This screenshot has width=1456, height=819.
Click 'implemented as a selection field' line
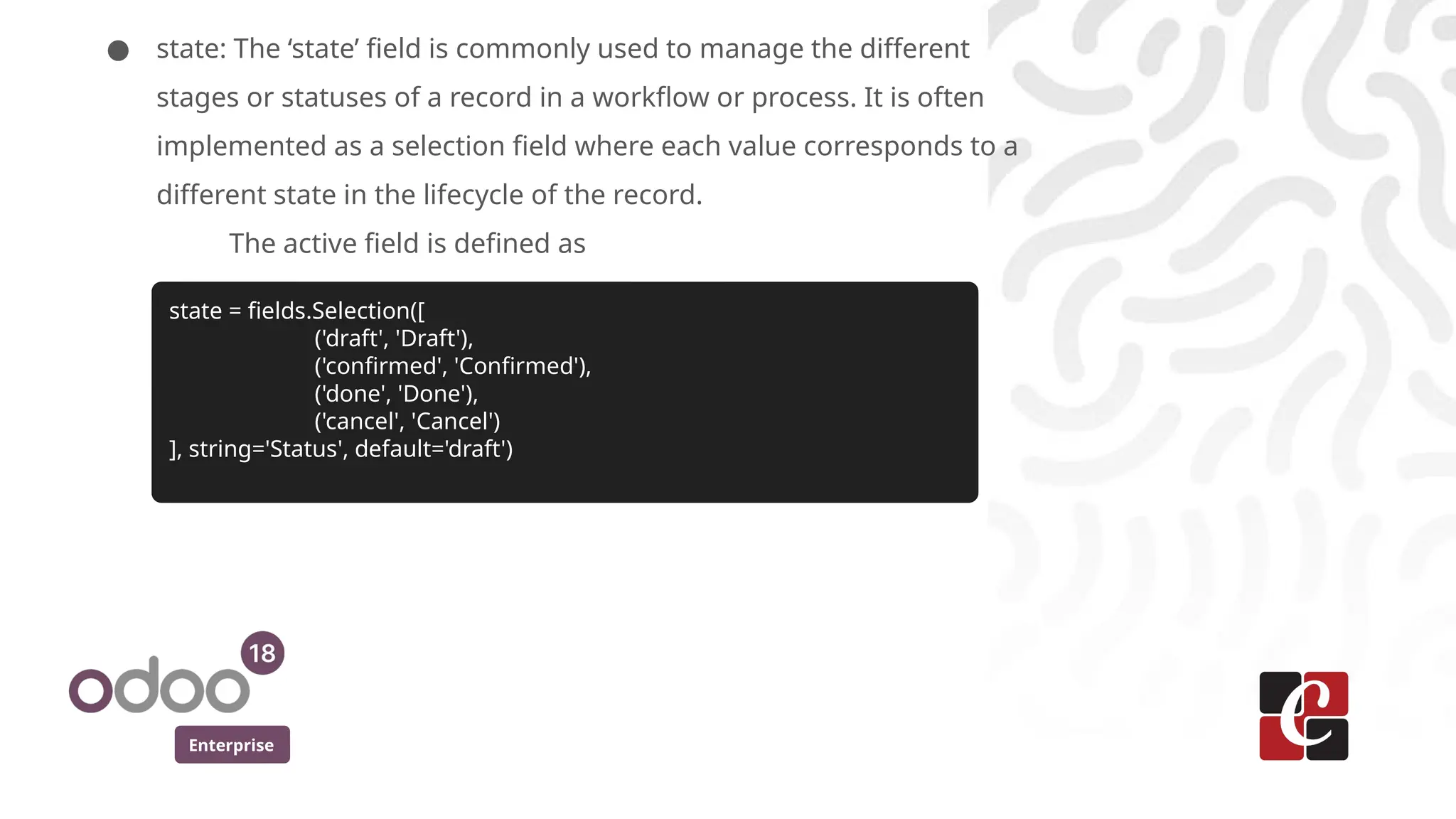587,146
